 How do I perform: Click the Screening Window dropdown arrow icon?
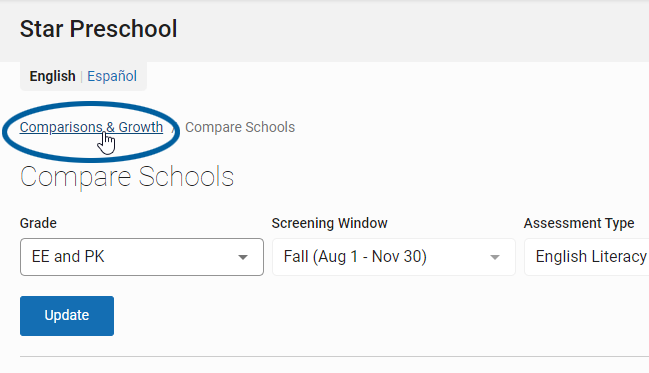pos(495,257)
